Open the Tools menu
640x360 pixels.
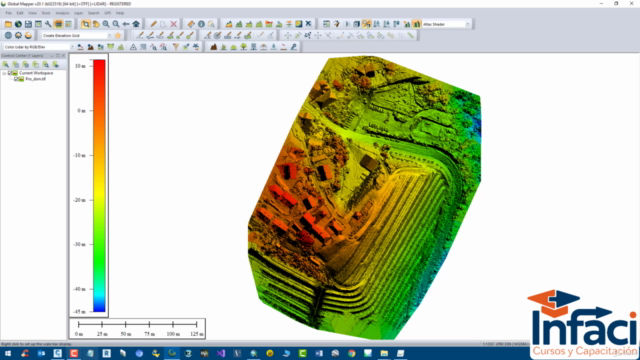tap(46, 13)
